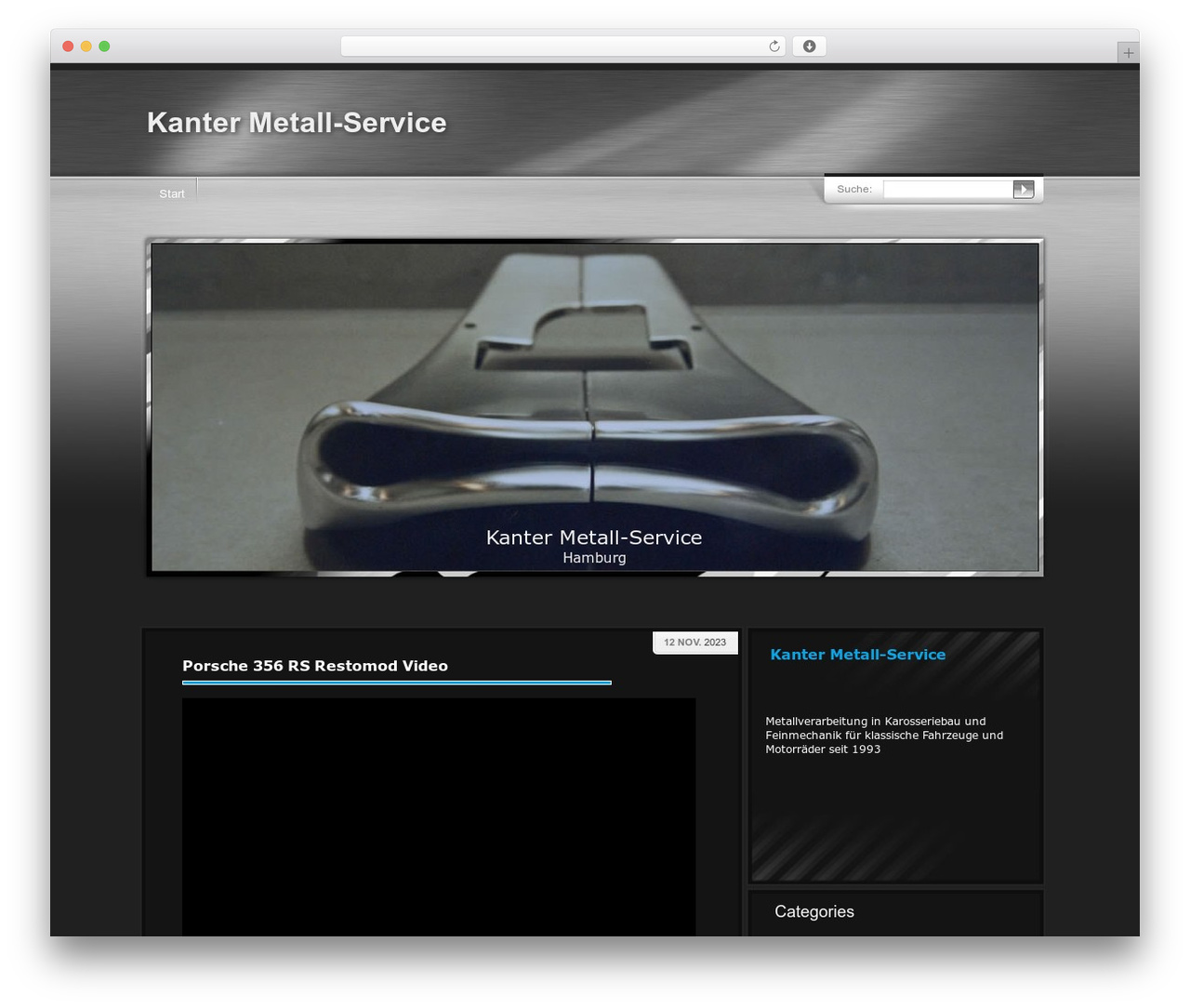The width and height of the screenshot is (1190, 1008).
Task: Click the header image of metal part
Action: click(595, 407)
